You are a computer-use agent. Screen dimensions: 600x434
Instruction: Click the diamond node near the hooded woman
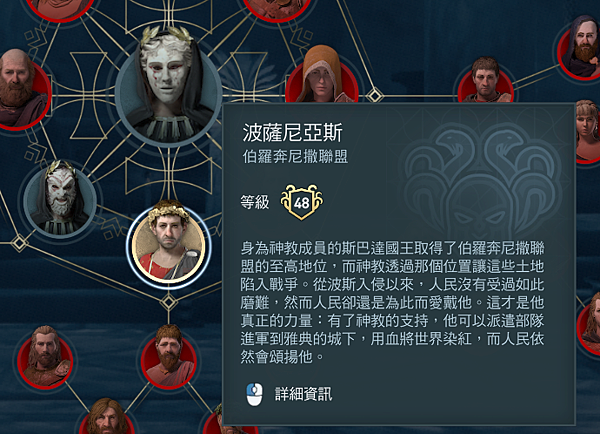(375, 95)
